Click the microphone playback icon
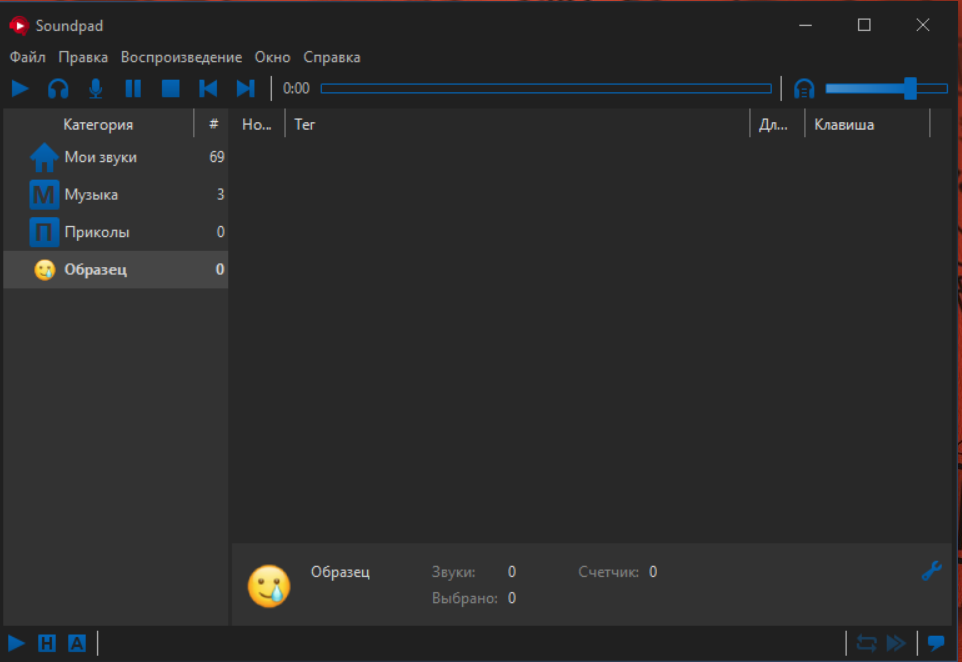 96,88
